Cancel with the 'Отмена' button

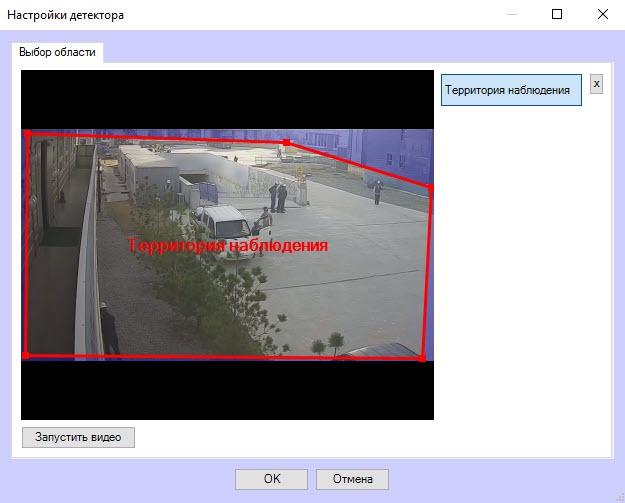tap(352, 479)
